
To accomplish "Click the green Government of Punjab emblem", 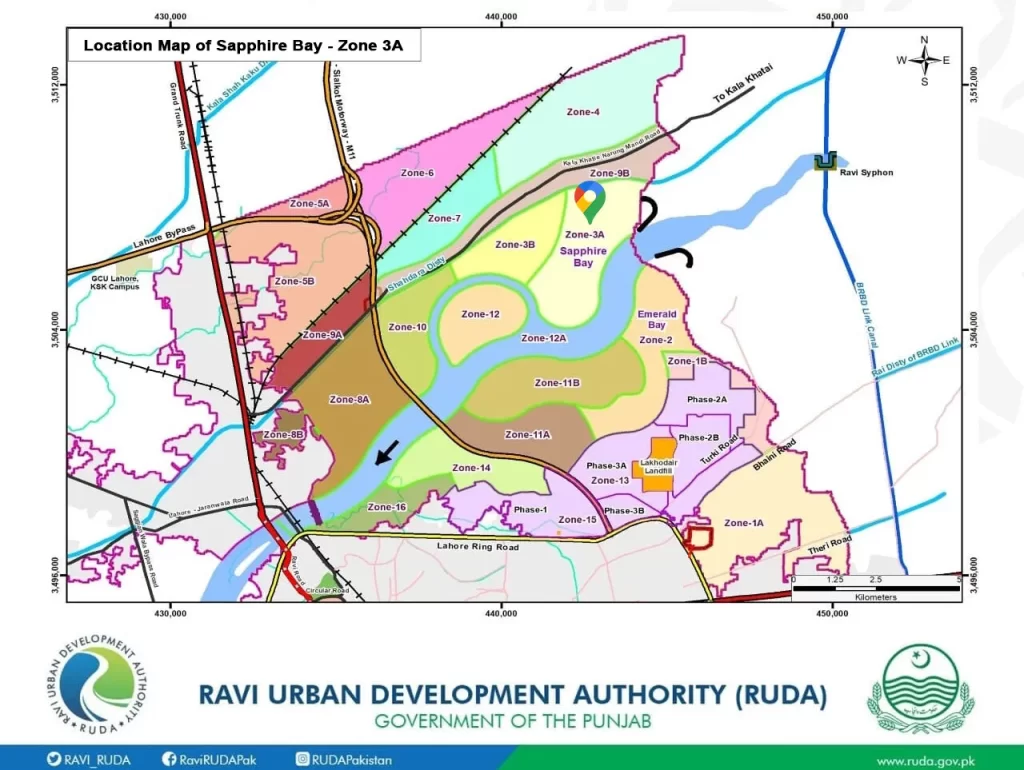I will [x=919, y=689].
